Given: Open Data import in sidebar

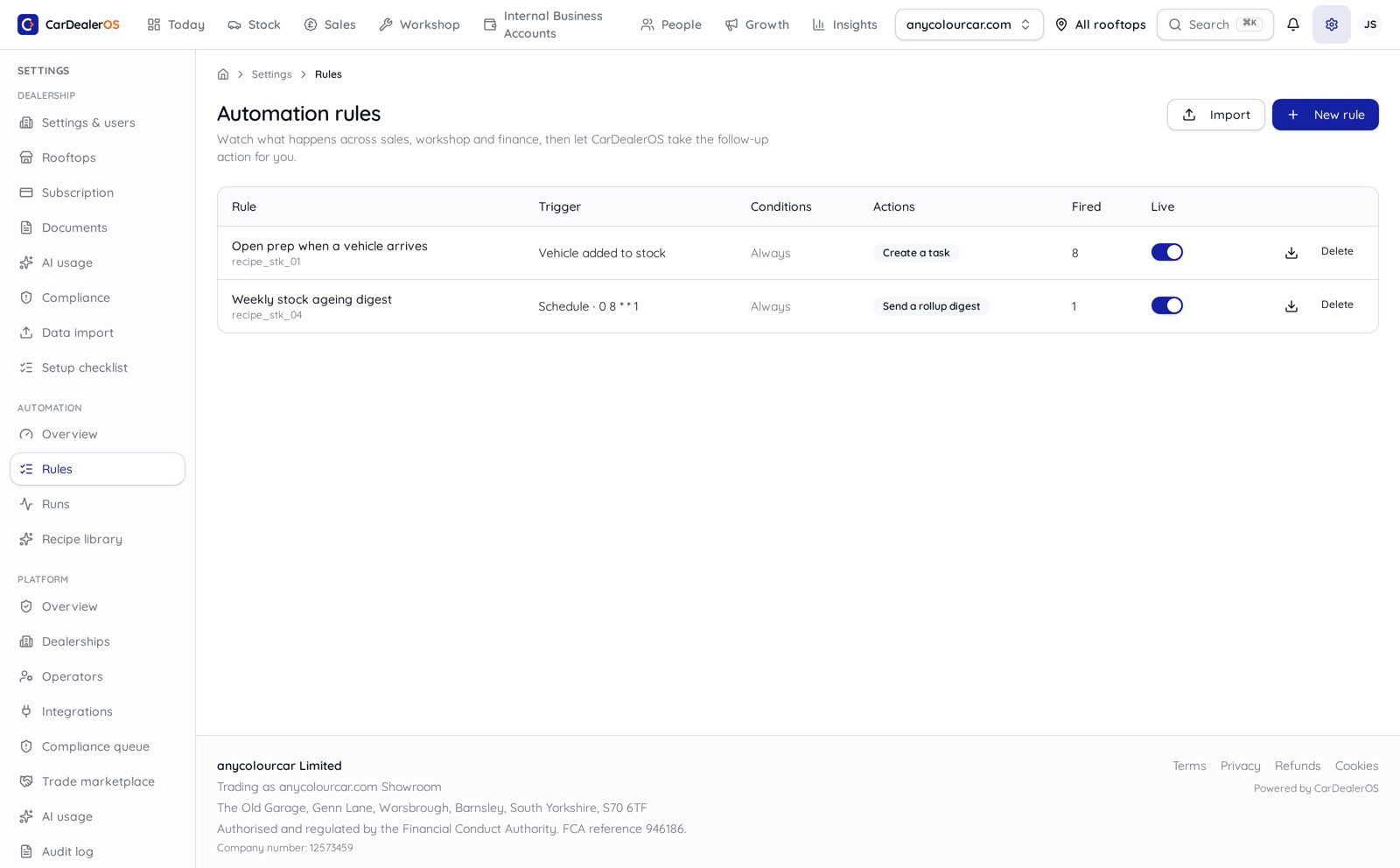Looking at the screenshot, I should 97,332.
